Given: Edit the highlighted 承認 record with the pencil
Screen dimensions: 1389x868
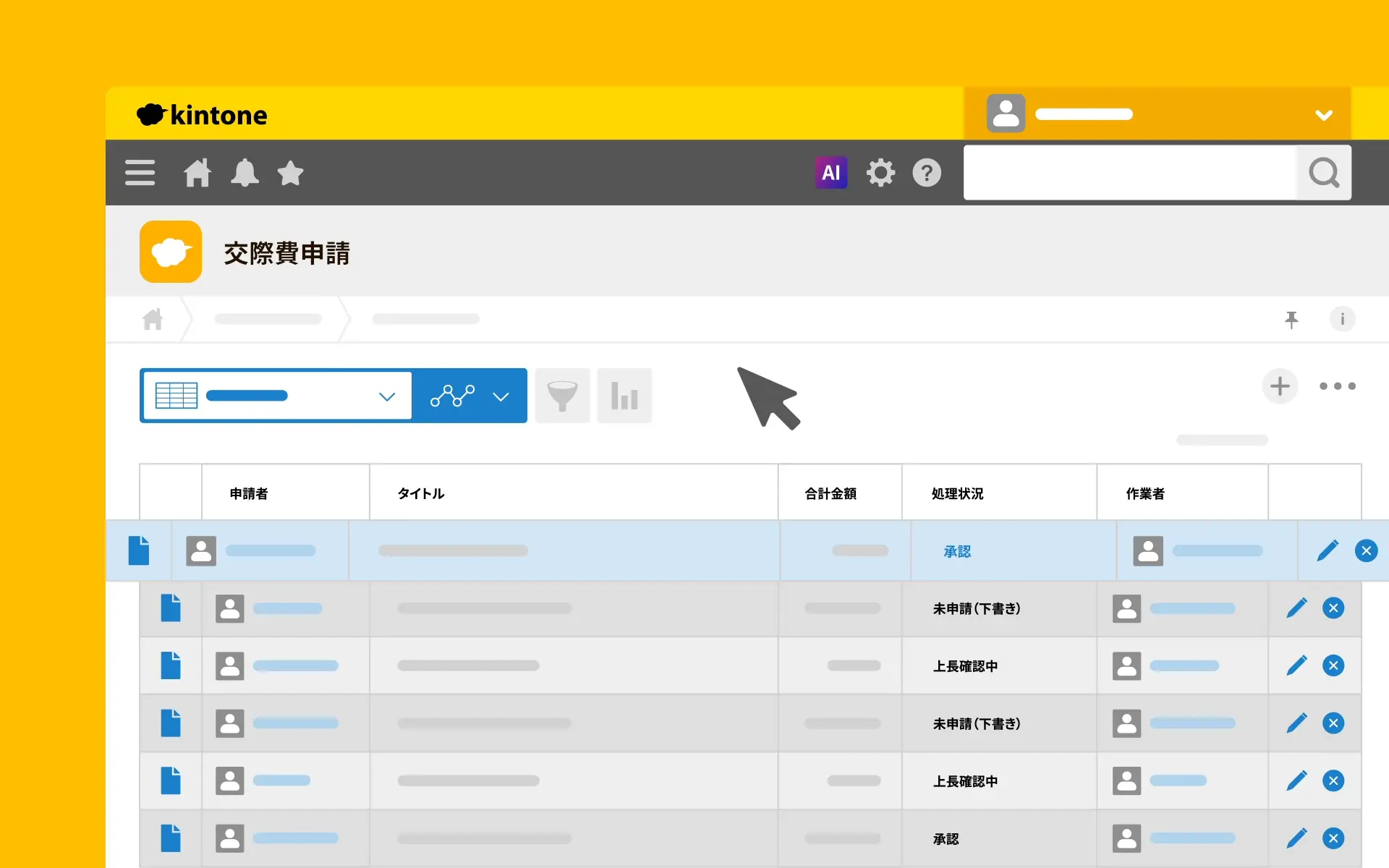Looking at the screenshot, I should coord(1328,551).
